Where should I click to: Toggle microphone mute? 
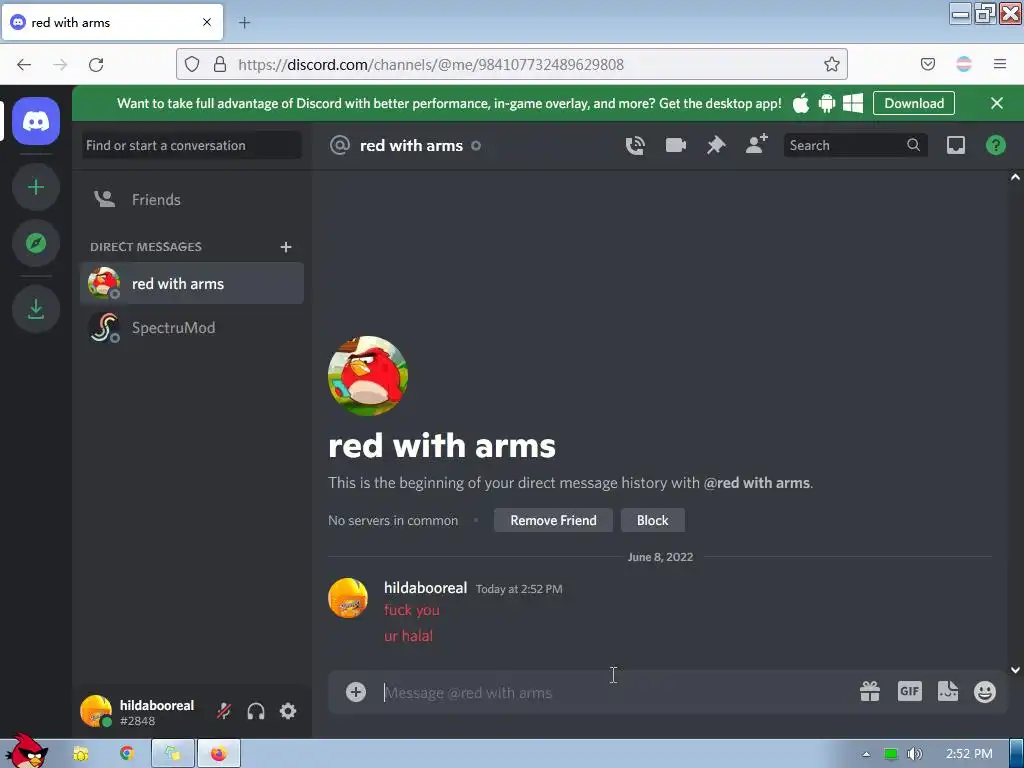pyautogui.click(x=223, y=711)
